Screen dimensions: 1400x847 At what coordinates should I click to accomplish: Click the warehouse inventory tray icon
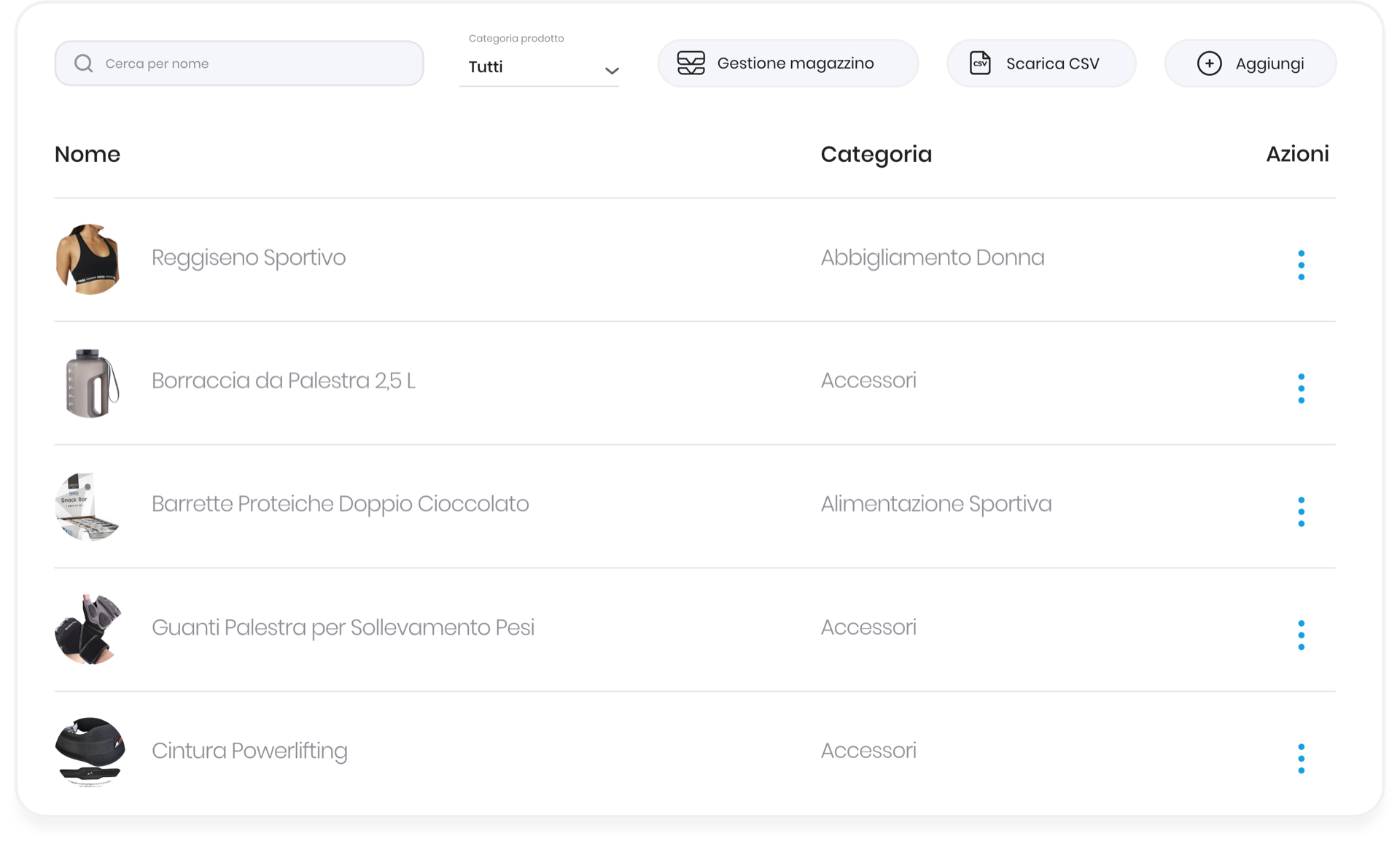pyautogui.click(x=691, y=63)
